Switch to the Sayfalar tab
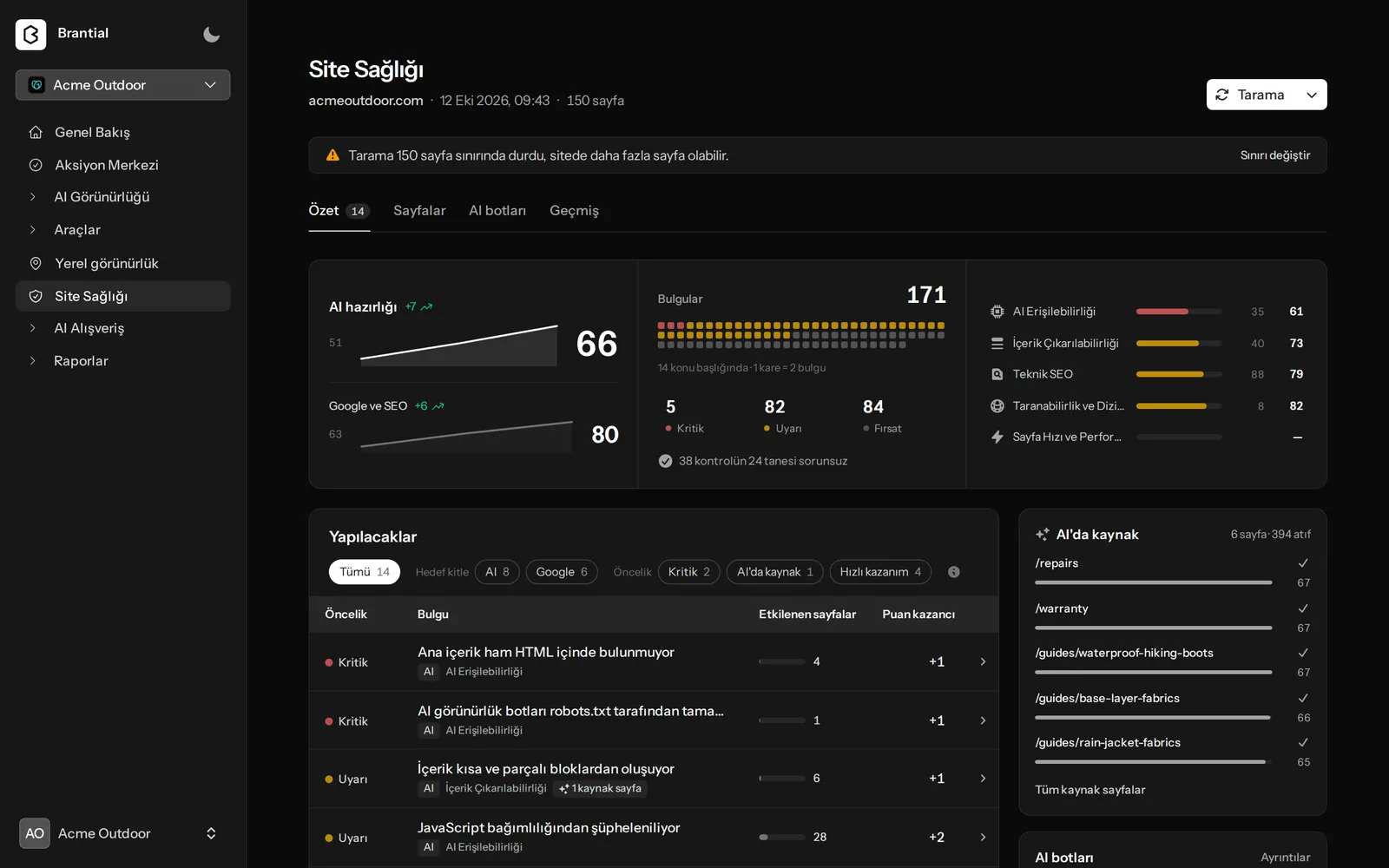Screen dimensions: 1389x868 (x=419, y=211)
